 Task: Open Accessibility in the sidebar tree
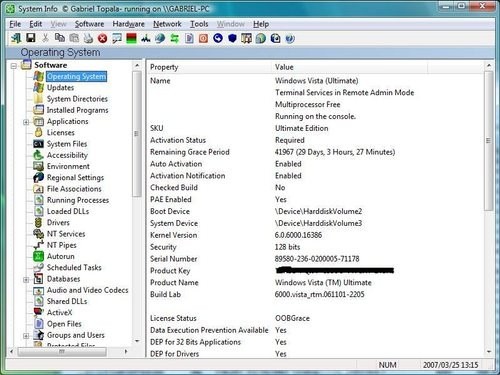[67, 155]
